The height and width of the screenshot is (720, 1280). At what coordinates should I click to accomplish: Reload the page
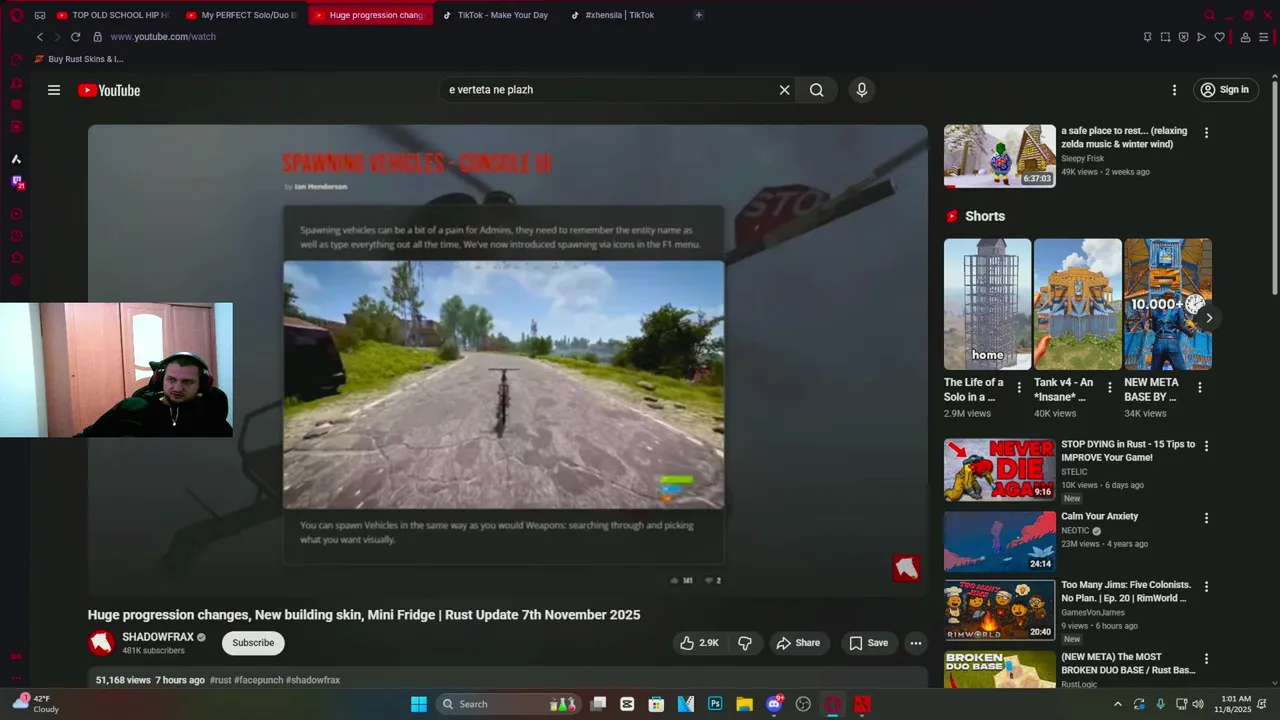pyautogui.click(x=75, y=37)
